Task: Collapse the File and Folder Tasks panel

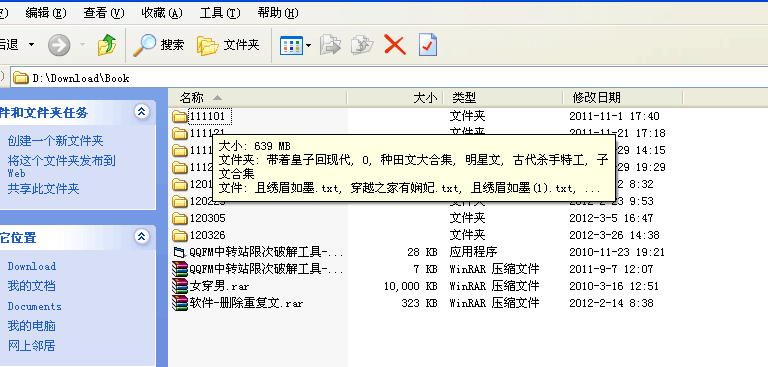Action: click(142, 112)
